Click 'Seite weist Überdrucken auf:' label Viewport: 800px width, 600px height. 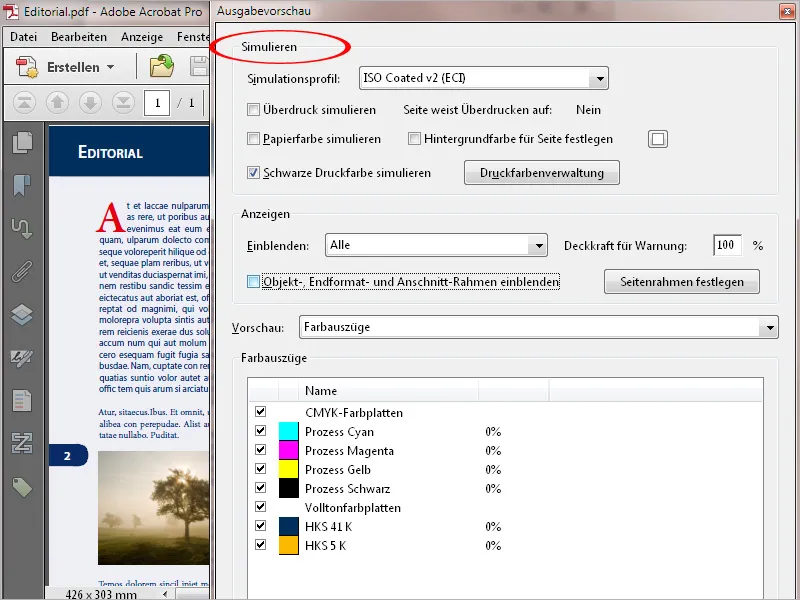[x=478, y=110]
